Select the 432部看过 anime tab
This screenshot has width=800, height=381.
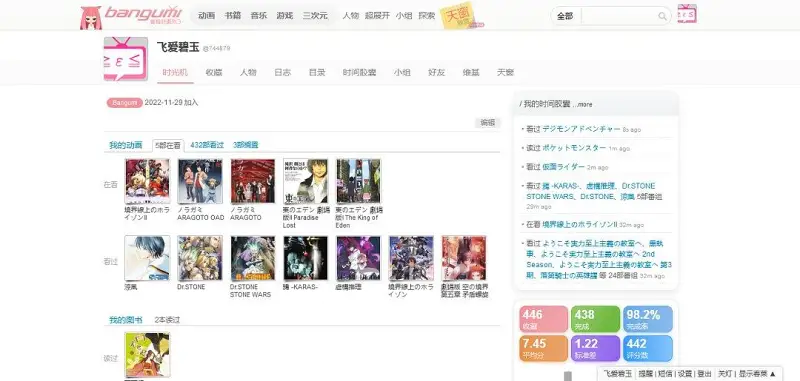207,145
